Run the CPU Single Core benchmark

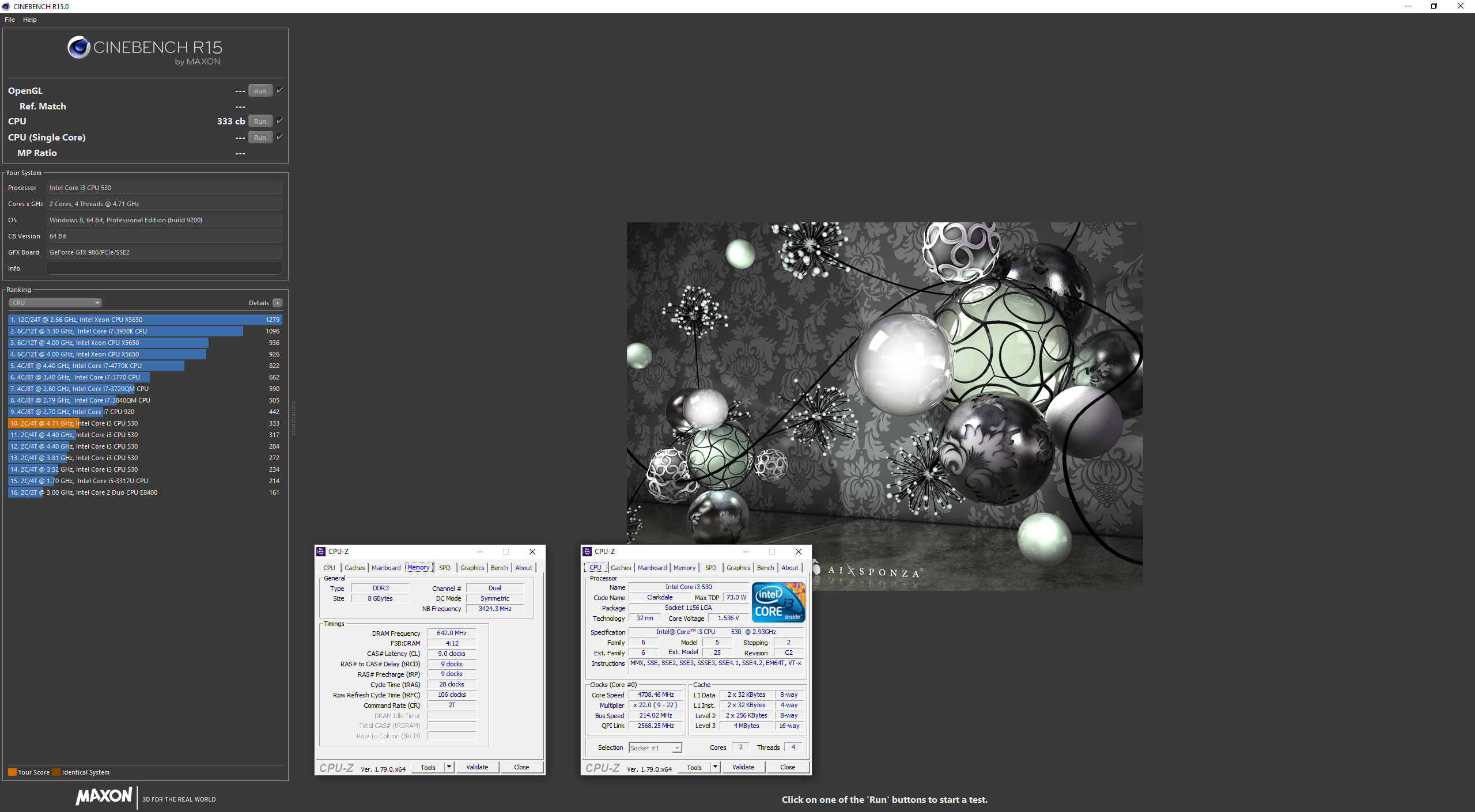pos(260,138)
